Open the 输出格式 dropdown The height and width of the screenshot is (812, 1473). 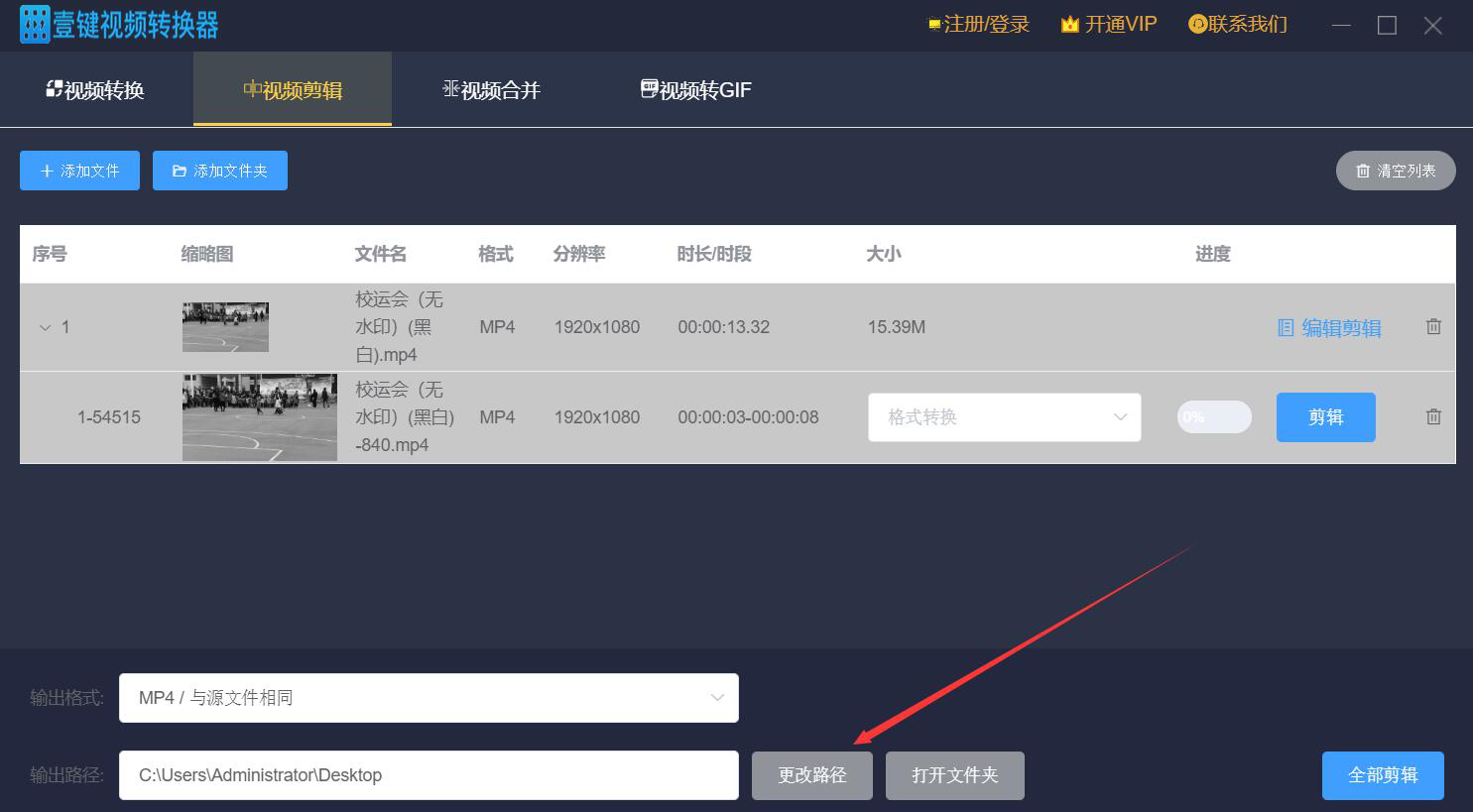(429, 698)
